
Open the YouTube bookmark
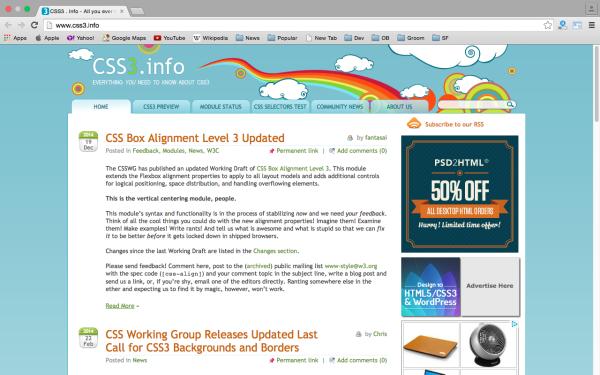coord(170,38)
